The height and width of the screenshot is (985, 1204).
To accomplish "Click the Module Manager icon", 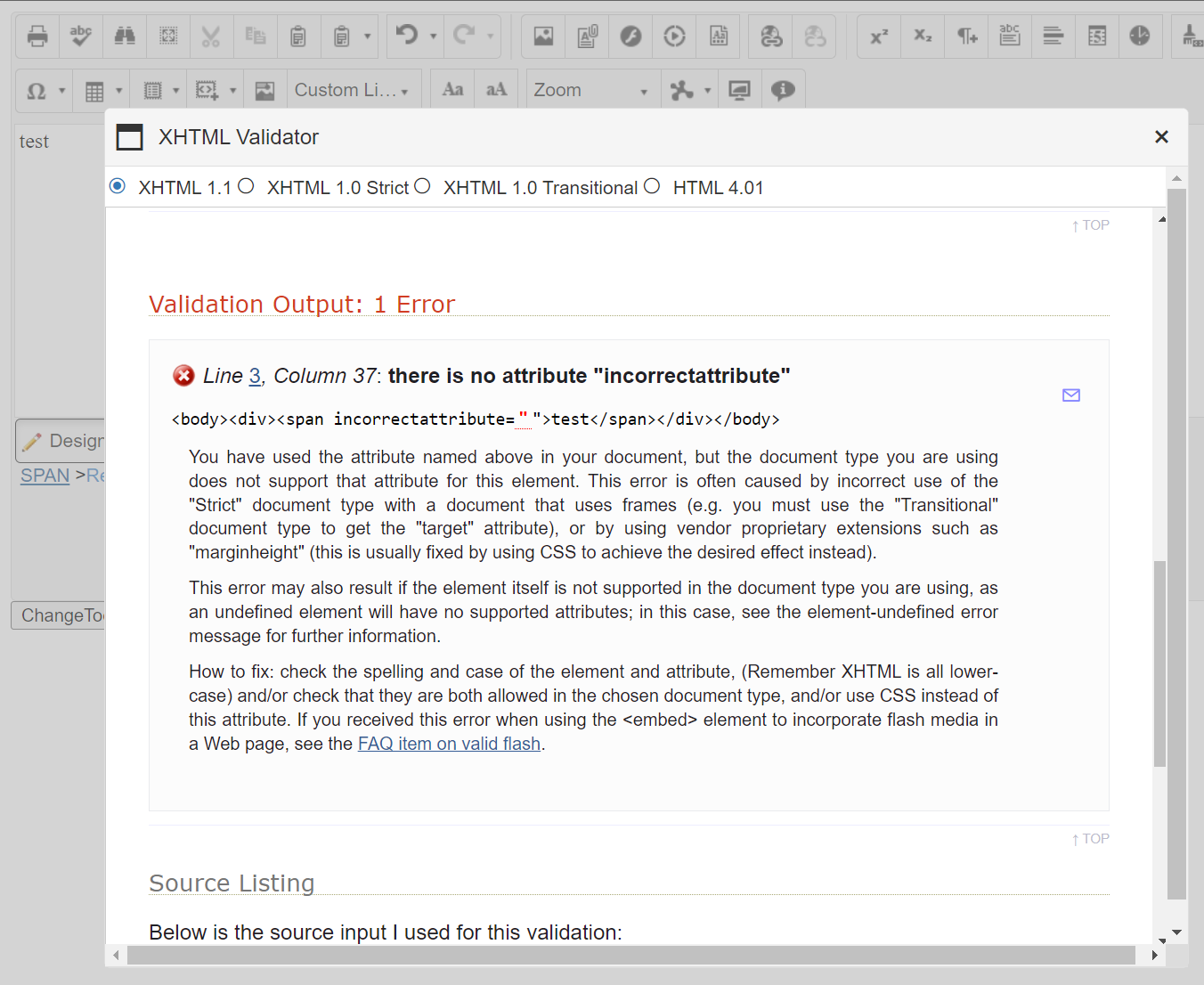I will [x=682, y=90].
